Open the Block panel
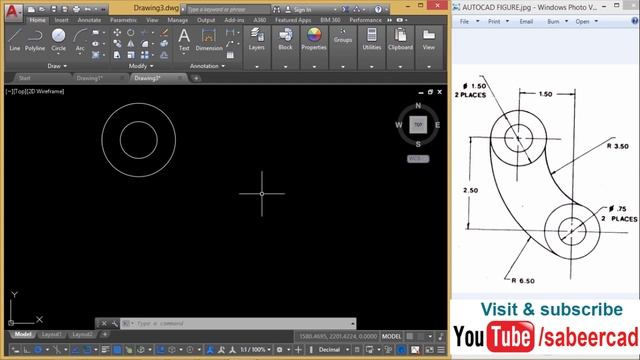640x360 pixels. pyautogui.click(x=285, y=40)
